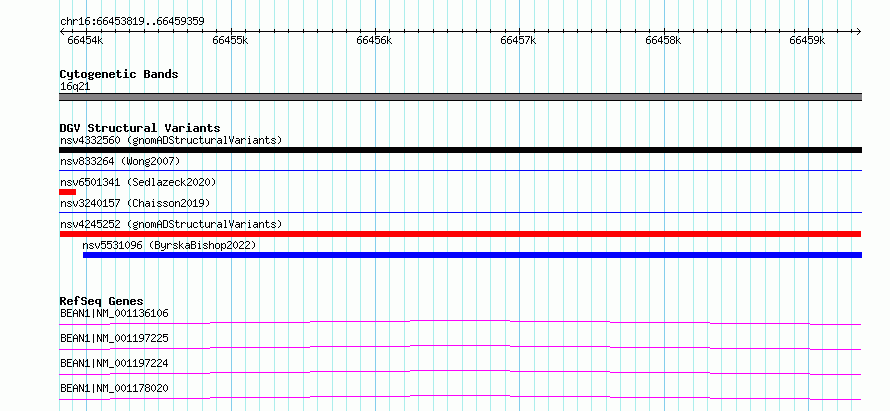
Task: Open the nsv5531096 (ByrskaBishop2022) label
Action: tap(169, 245)
